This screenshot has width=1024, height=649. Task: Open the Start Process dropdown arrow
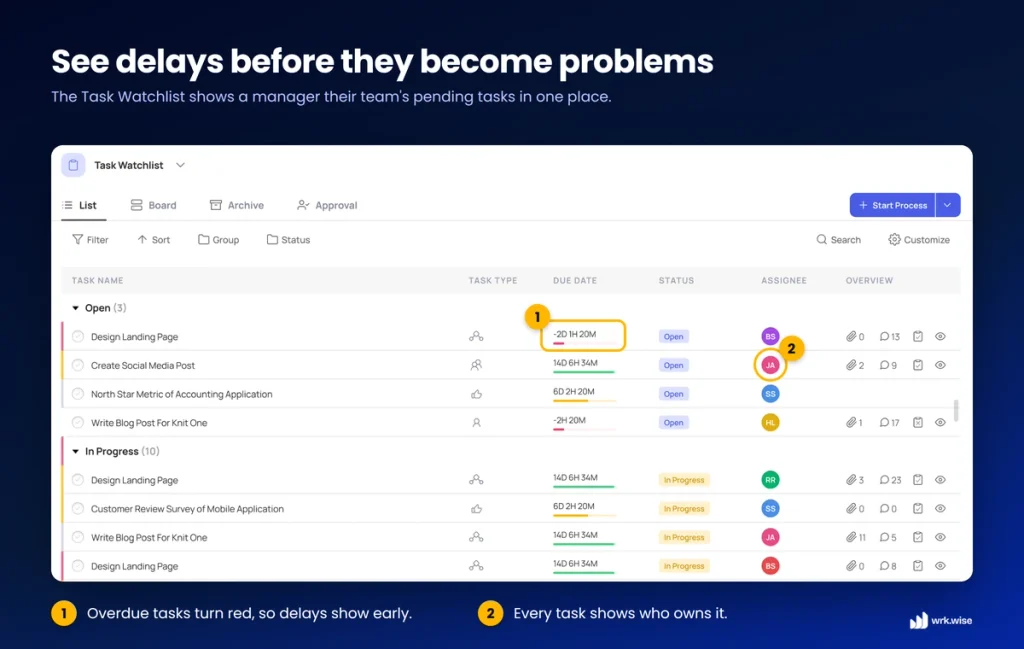[x=948, y=205]
